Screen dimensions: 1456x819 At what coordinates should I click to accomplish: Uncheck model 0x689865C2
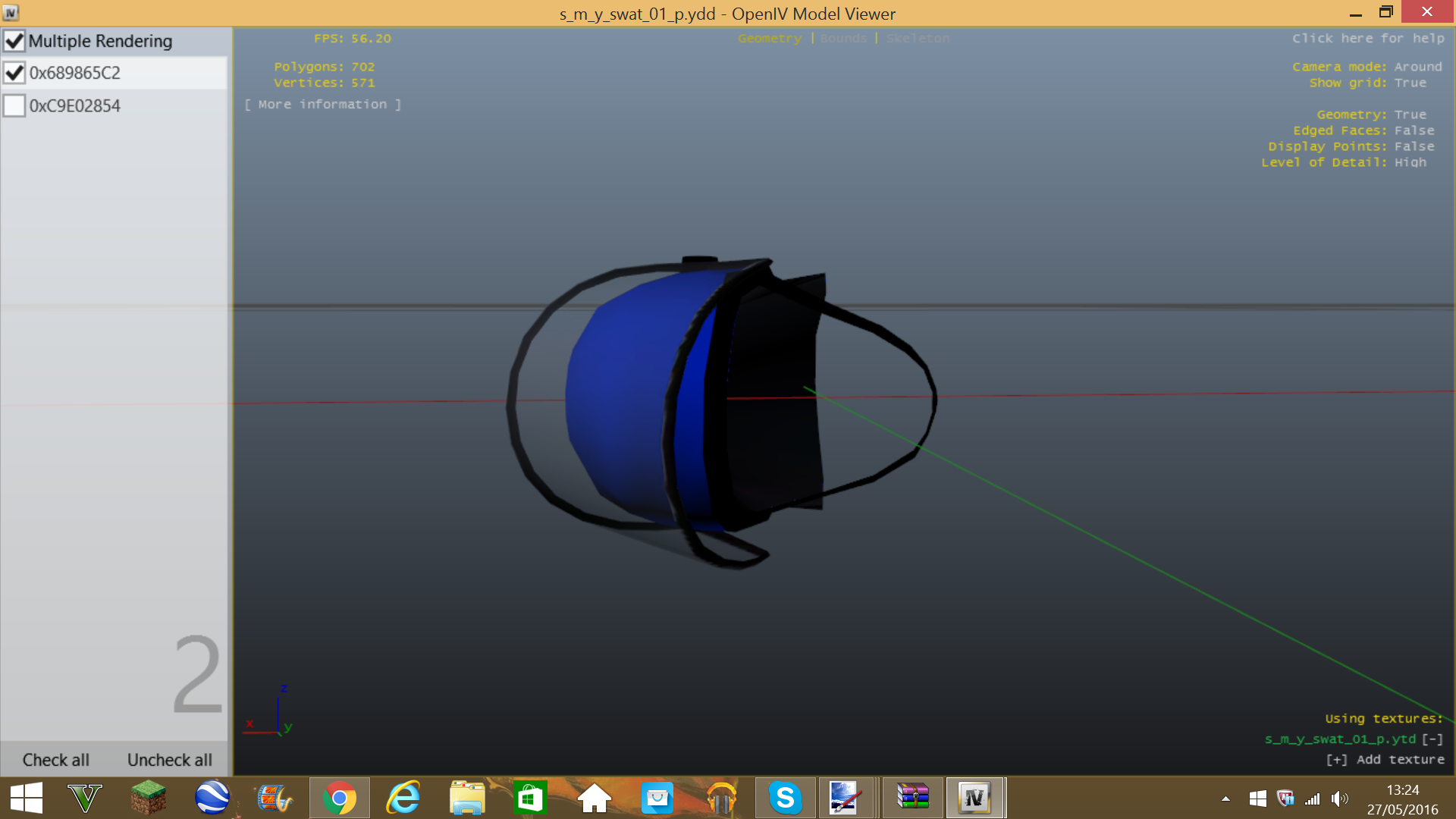point(14,73)
